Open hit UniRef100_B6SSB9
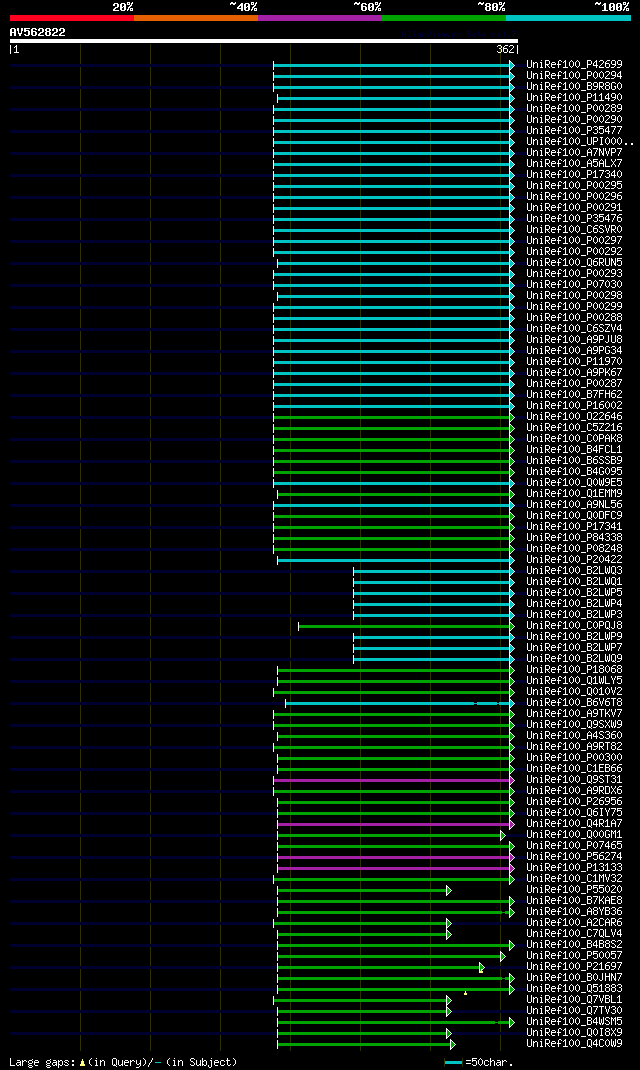 [x=574, y=461]
